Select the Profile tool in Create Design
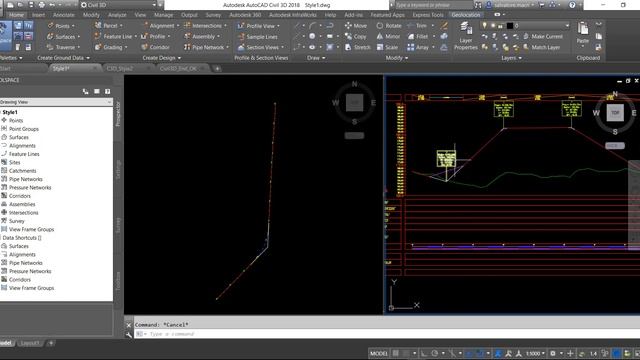Viewport: 640px width, 360px height. click(x=156, y=36)
